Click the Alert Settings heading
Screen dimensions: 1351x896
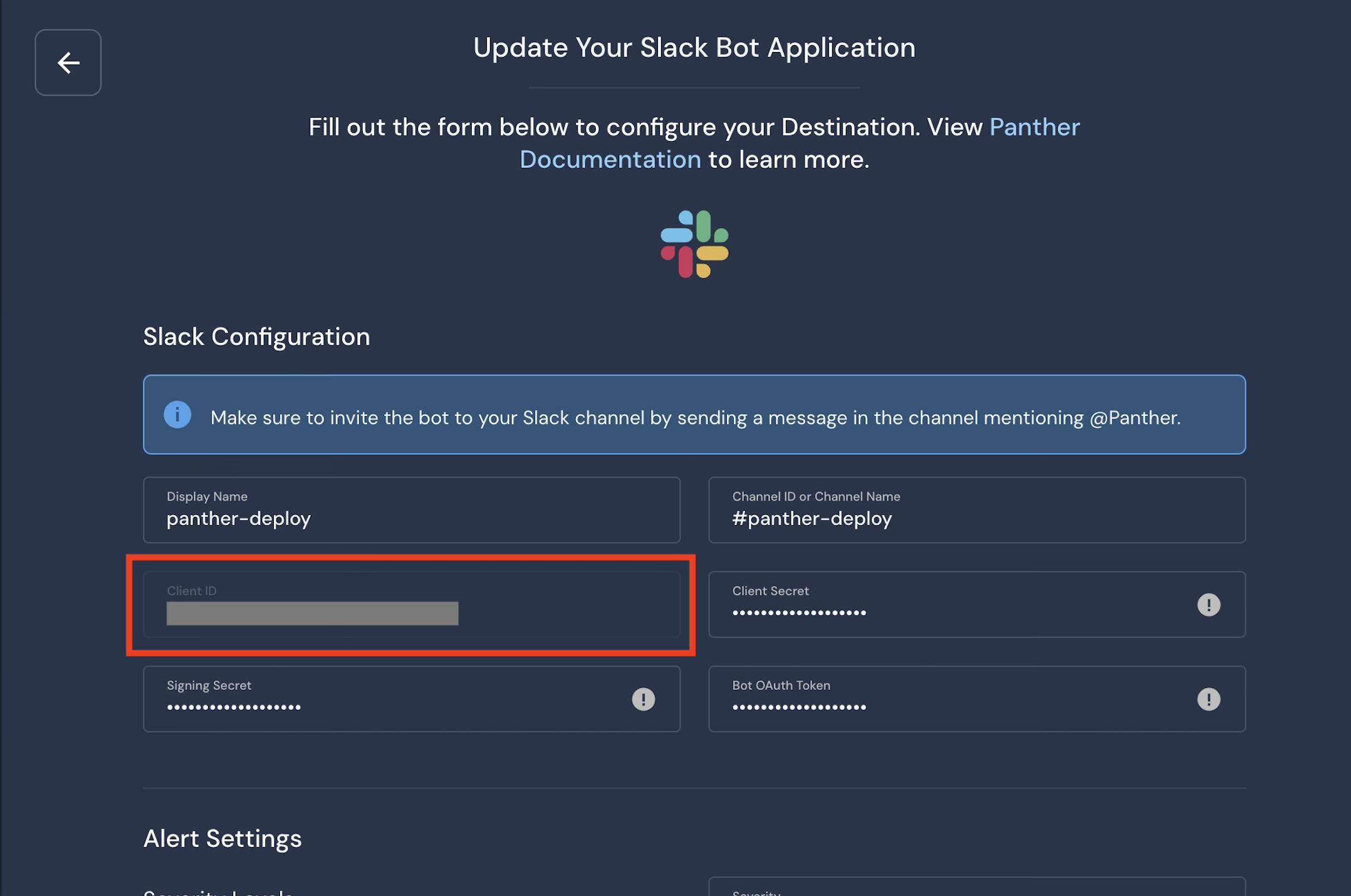click(x=222, y=839)
